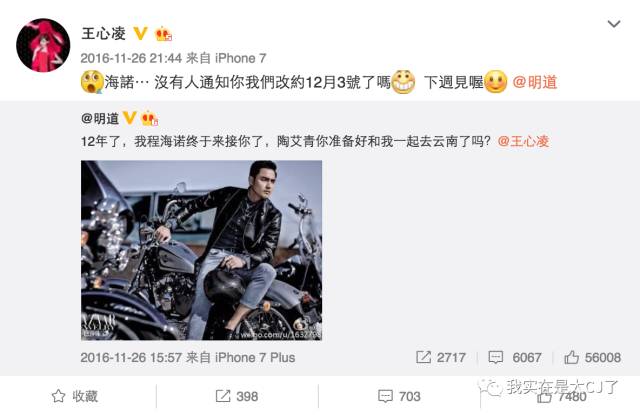The width and height of the screenshot is (640, 415).
Task: Click comment icon showing 6067
Action: (496, 357)
